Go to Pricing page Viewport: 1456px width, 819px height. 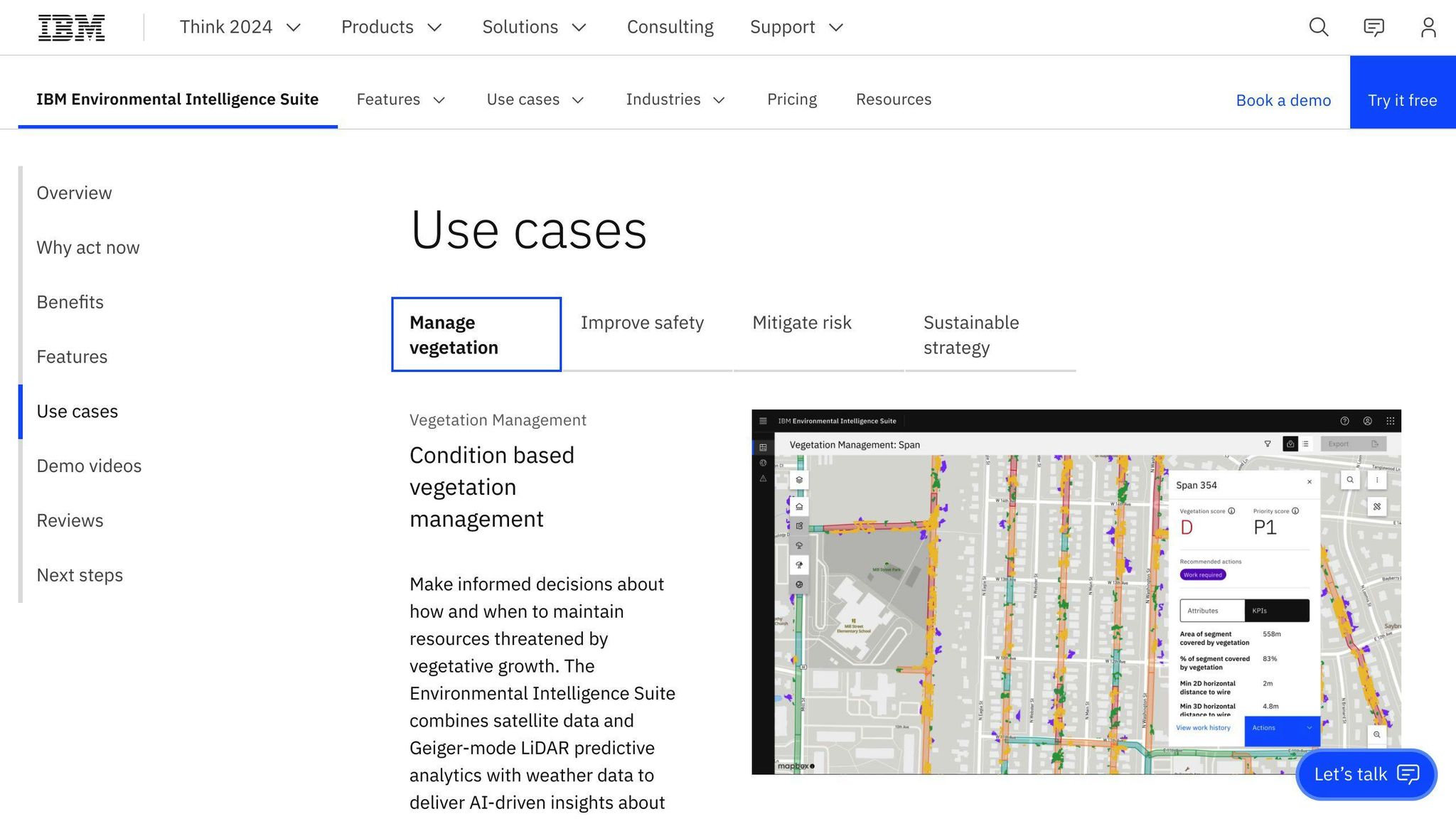point(792,100)
